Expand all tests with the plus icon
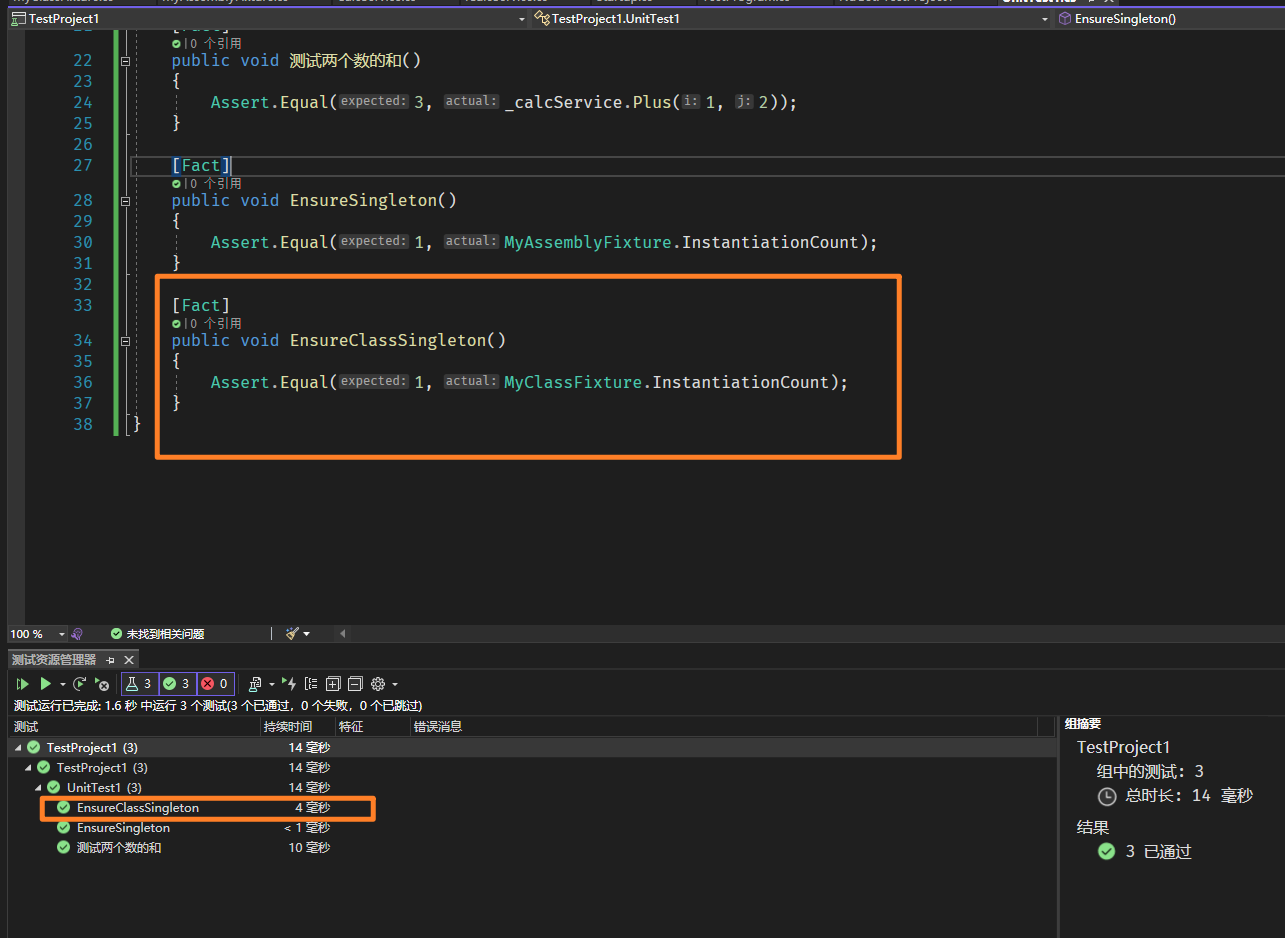 click(x=333, y=684)
